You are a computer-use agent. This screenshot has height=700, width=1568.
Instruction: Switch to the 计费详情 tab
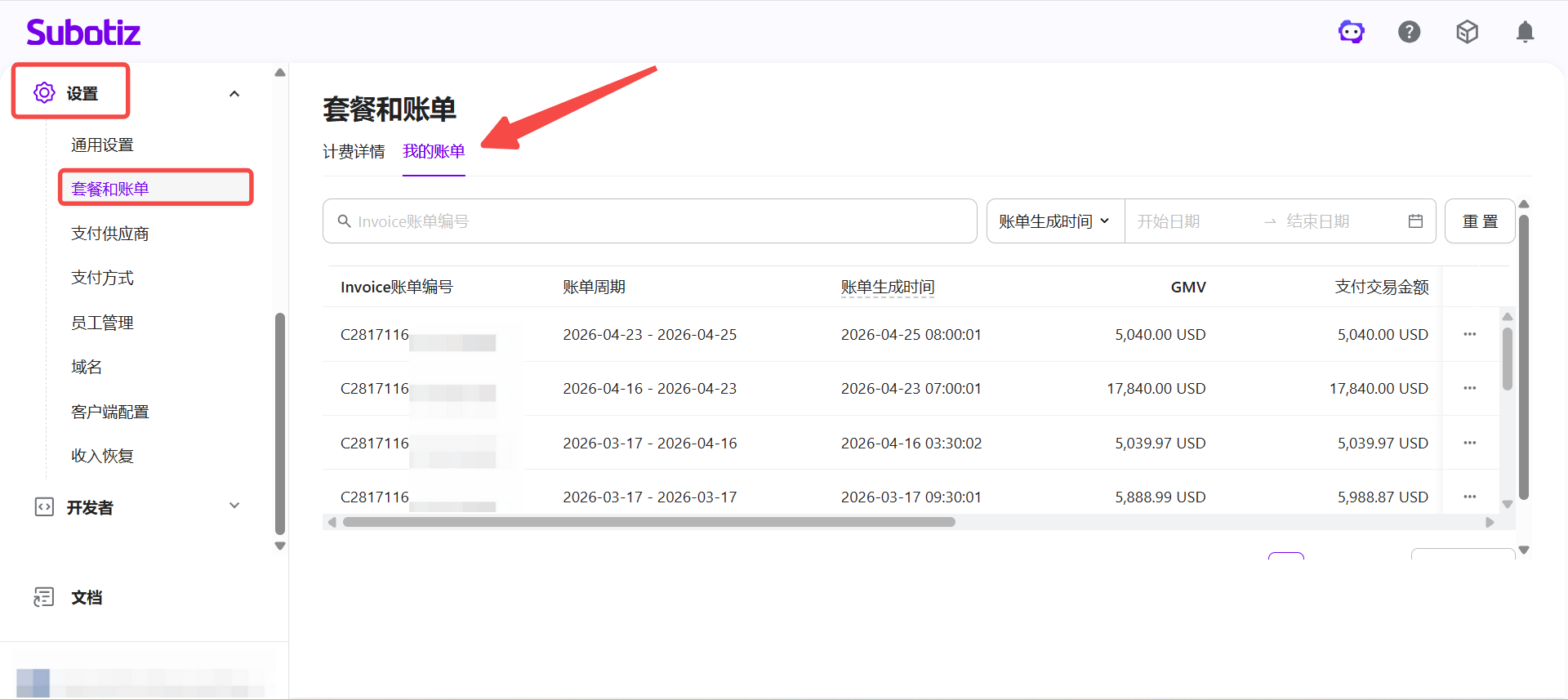tap(354, 152)
